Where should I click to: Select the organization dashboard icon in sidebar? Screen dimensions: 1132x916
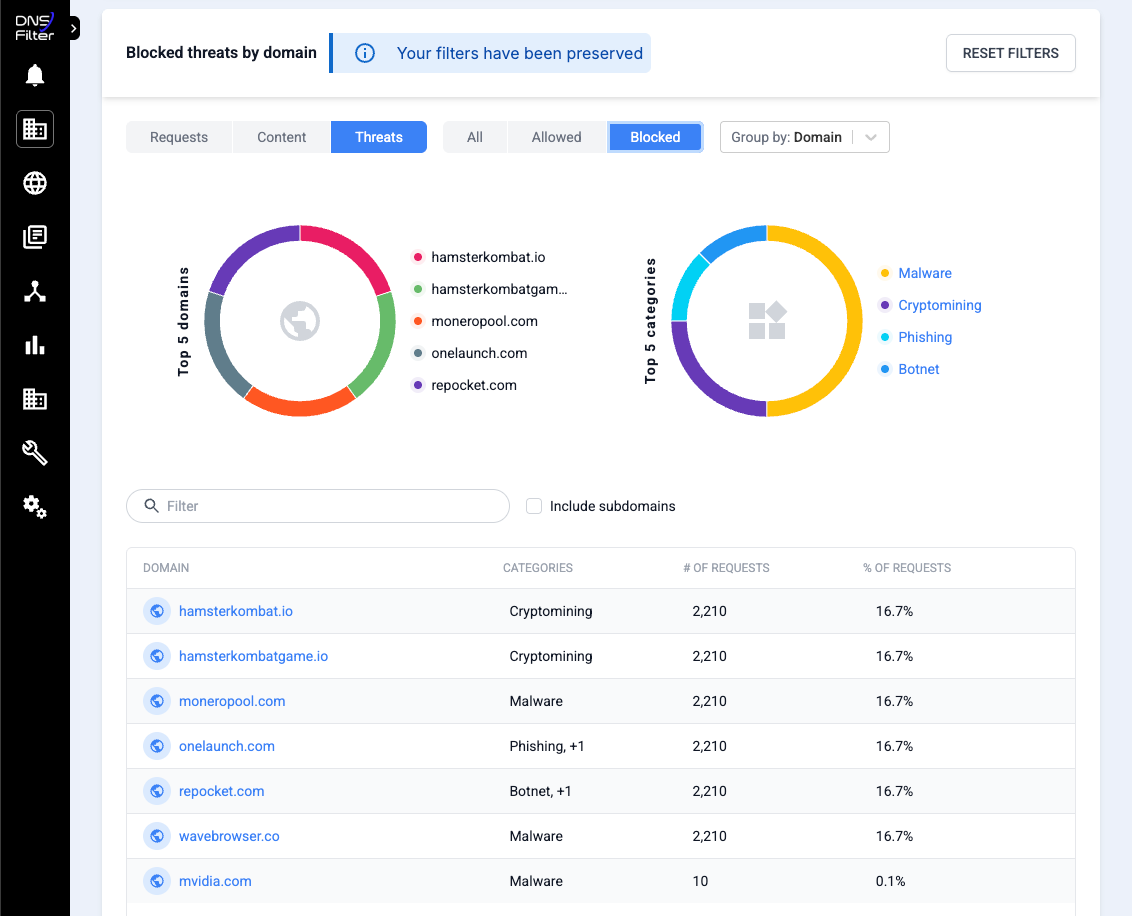coord(34,129)
